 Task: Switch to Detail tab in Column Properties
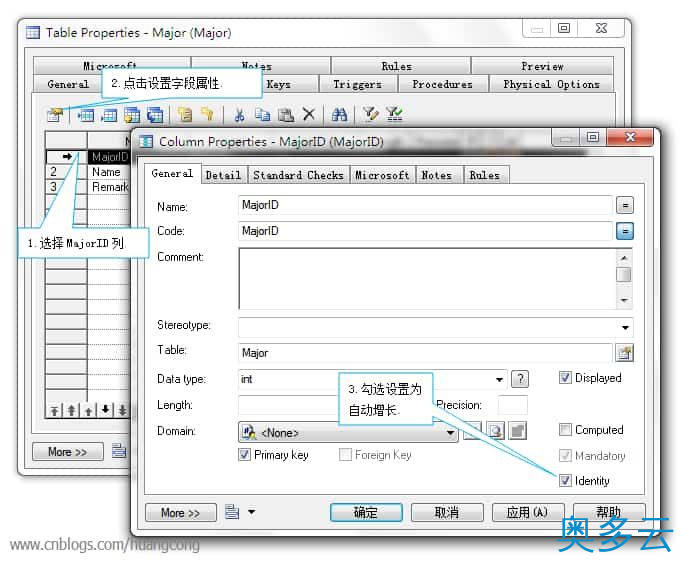coord(223,175)
